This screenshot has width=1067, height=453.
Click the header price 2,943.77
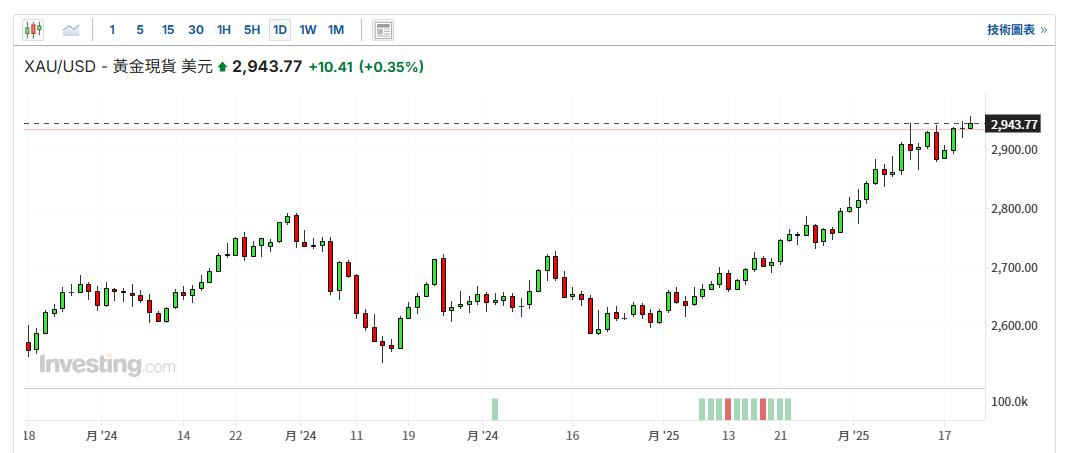click(x=267, y=67)
